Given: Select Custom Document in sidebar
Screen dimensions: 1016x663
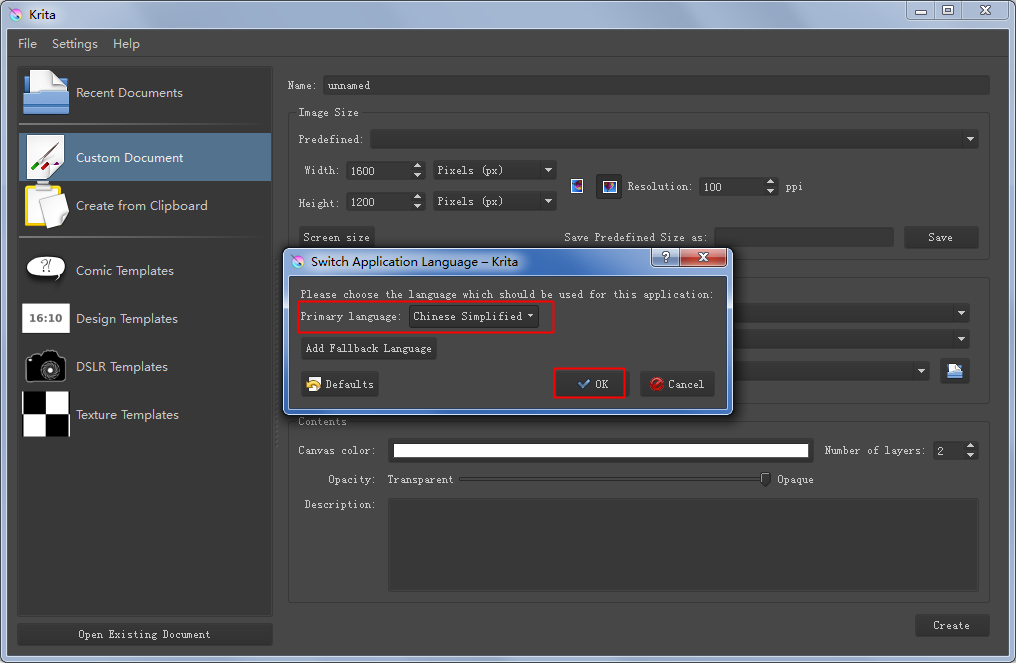Looking at the screenshot, I should pos(145,157).
